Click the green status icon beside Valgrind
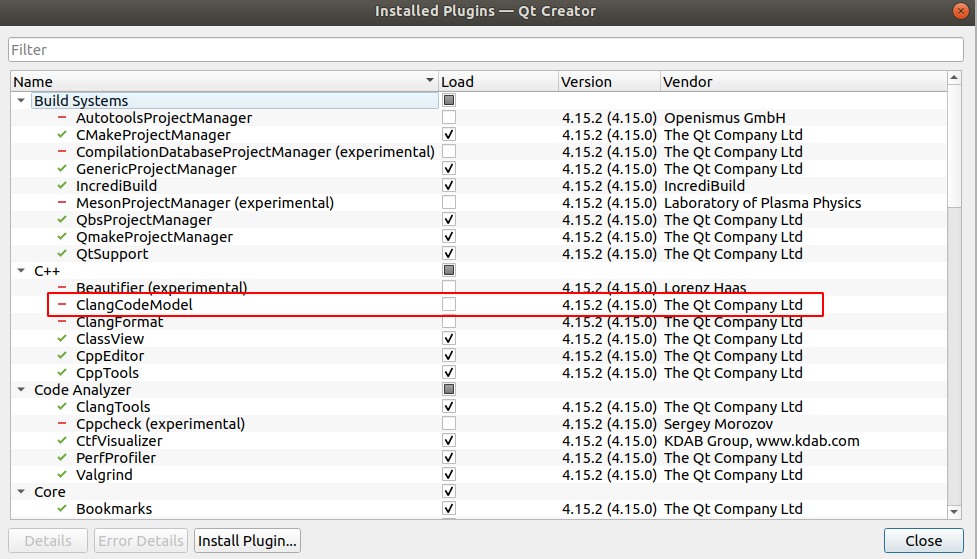The height and width of the screenshot is (559, 977). [62, 474]
